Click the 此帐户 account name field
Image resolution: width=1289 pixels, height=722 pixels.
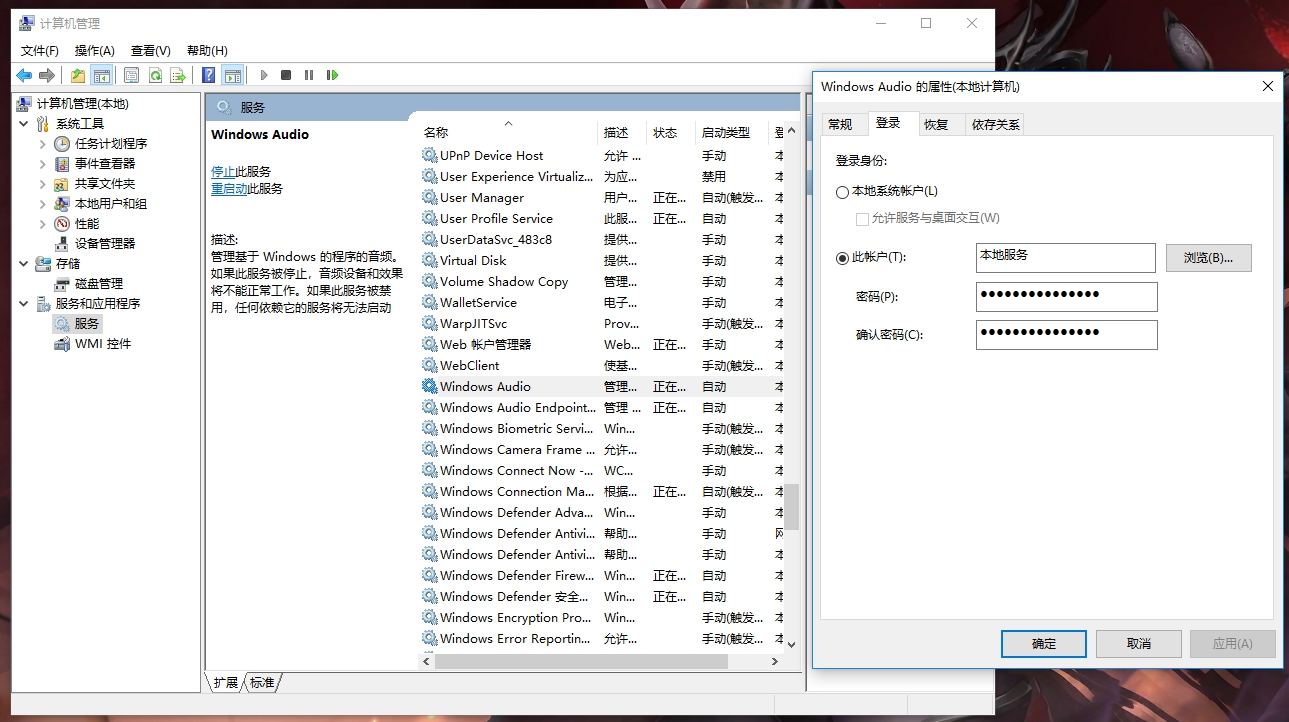[1066, 258]
